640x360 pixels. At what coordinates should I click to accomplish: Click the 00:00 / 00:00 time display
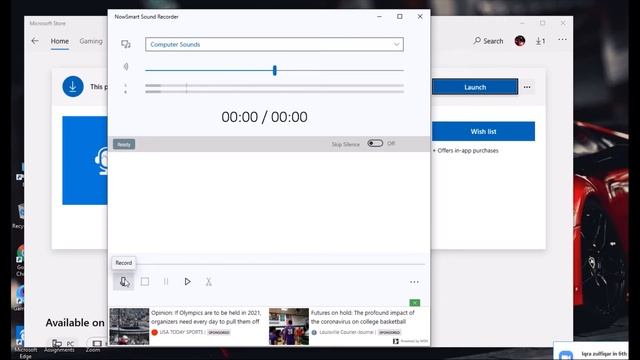(x=264, y=117)
